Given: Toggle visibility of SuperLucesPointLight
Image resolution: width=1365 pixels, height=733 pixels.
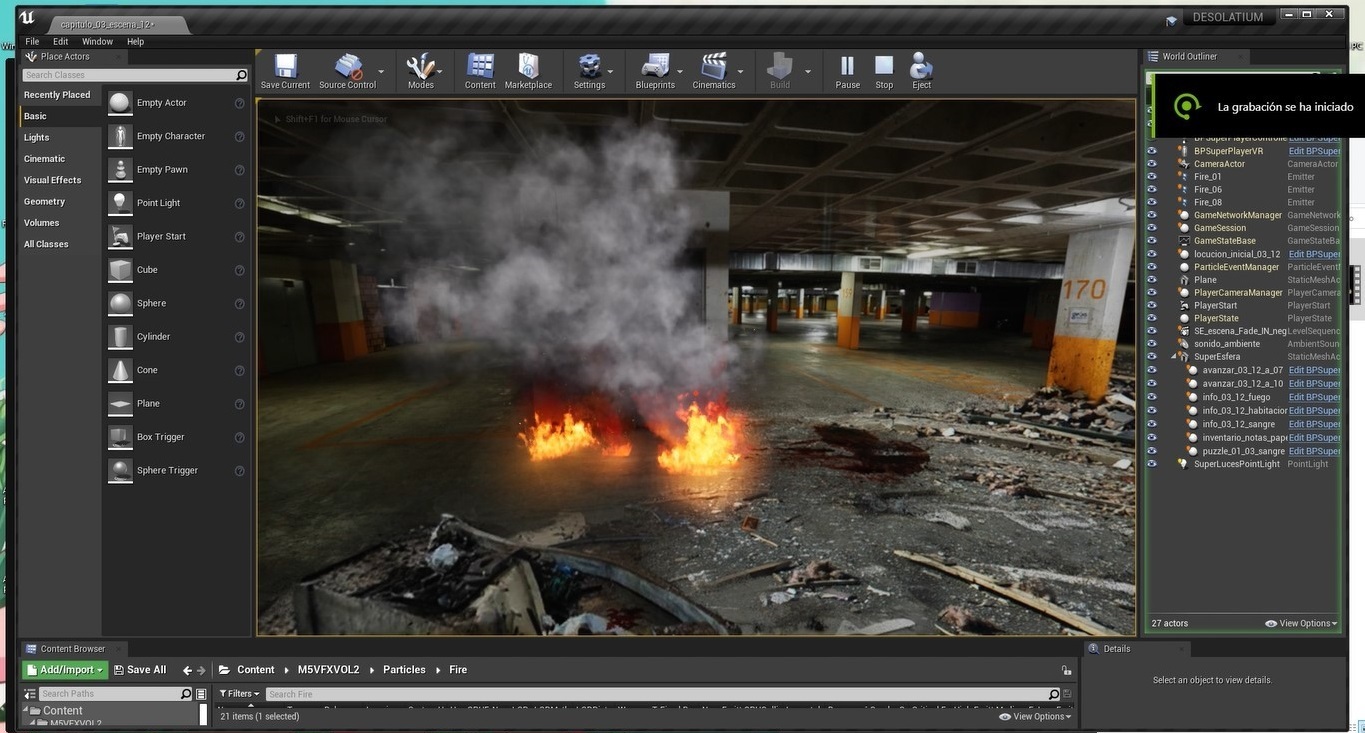Looking at the screenshot, I should coord(1152,464).
